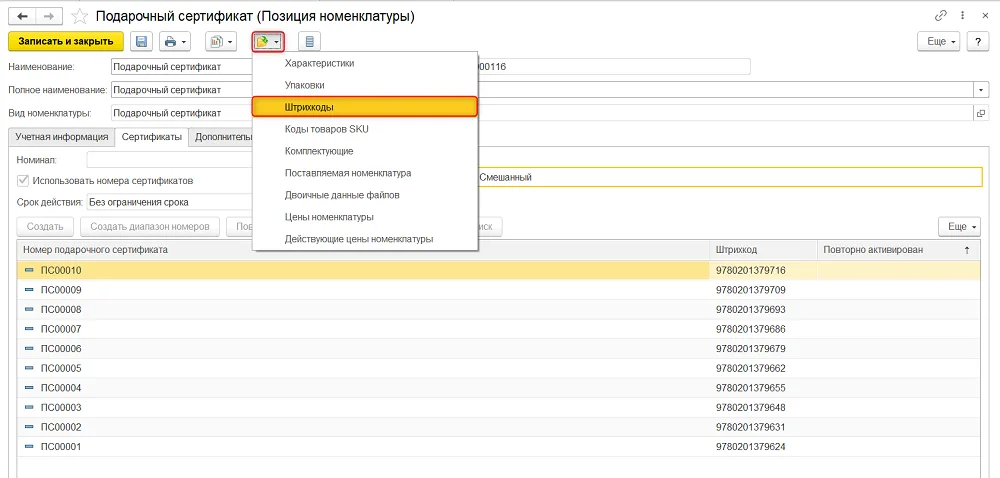Open the top Еще dropdown menu
The image size is (1000, 478).
click(x=939, y=42)
